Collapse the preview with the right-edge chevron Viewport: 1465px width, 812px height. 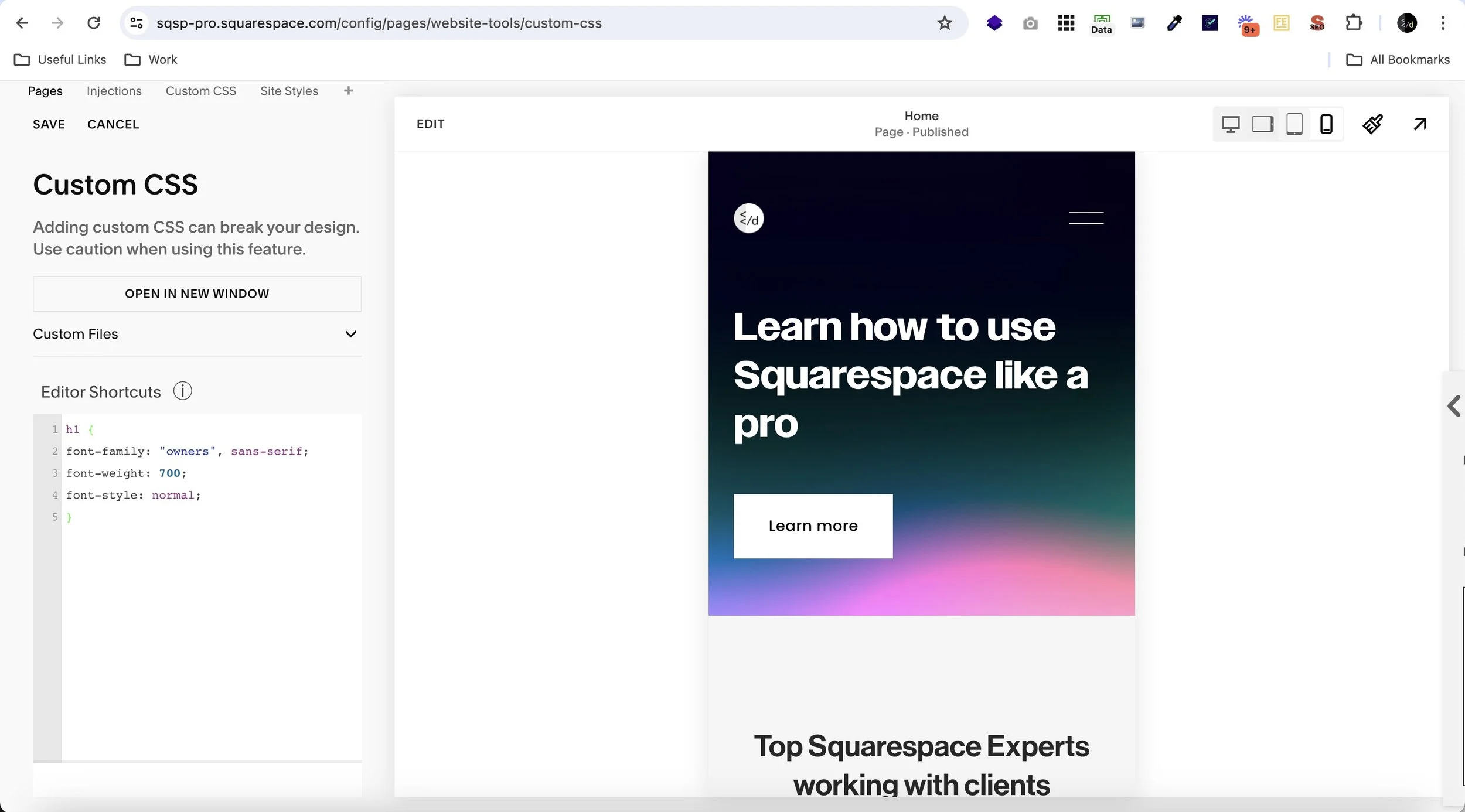[1454, 405]
